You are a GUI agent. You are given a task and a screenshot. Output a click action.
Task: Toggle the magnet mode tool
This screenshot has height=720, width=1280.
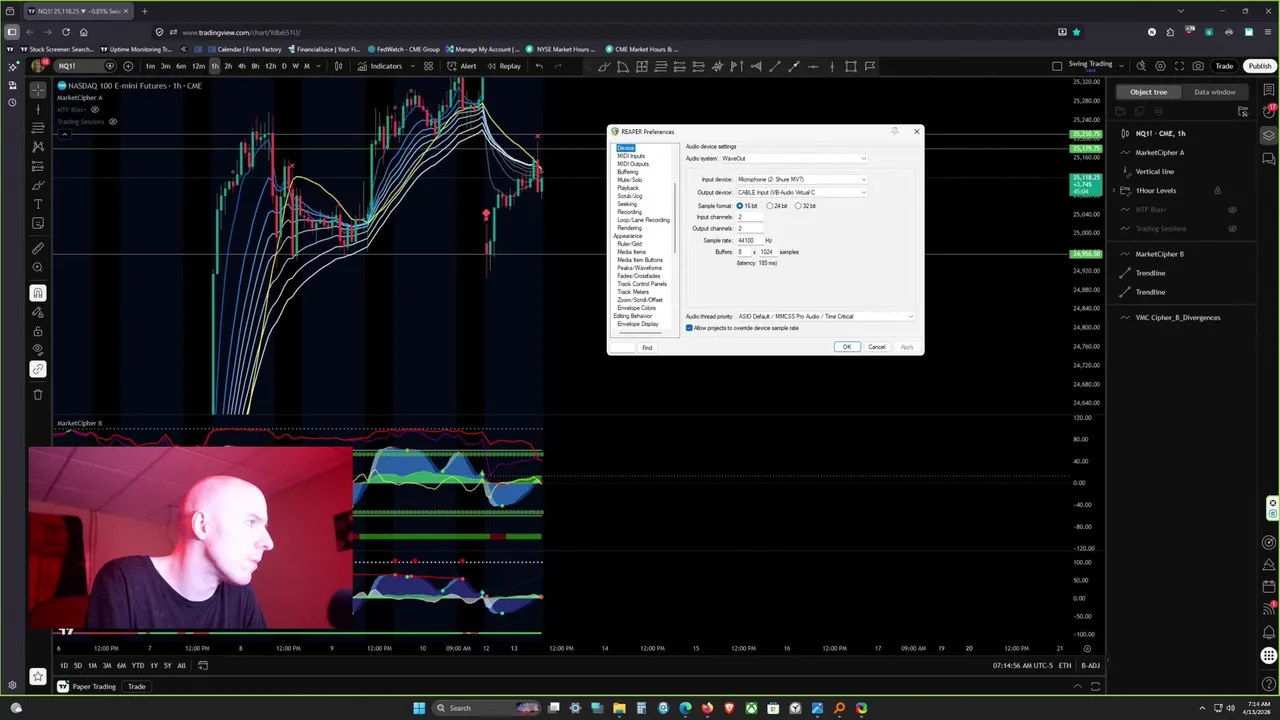(38, 293)
